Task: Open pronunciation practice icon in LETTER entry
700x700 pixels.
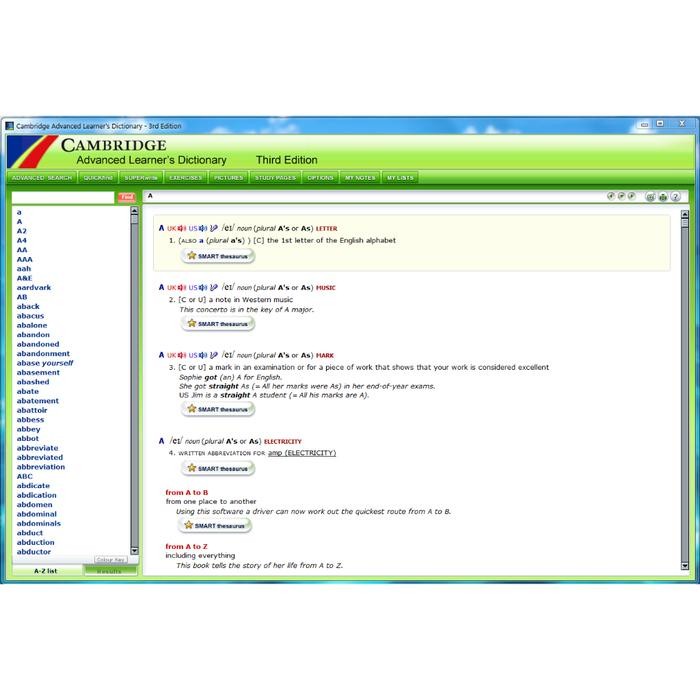Action: [214, 228]
